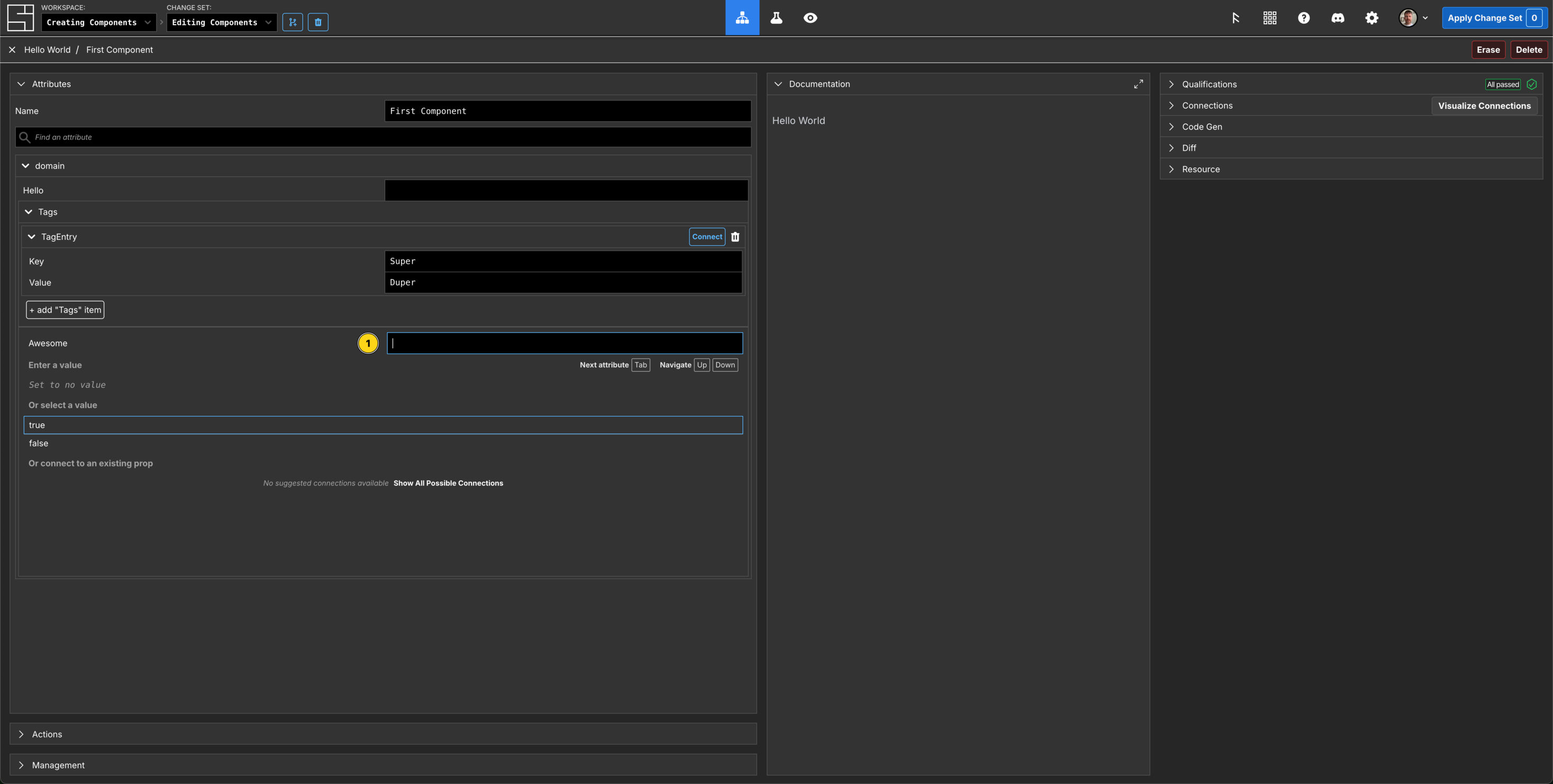Viewport: 1553px width, 784px height.
Task: Collapse the TagEntry item
Action: [x=31, y=237]
